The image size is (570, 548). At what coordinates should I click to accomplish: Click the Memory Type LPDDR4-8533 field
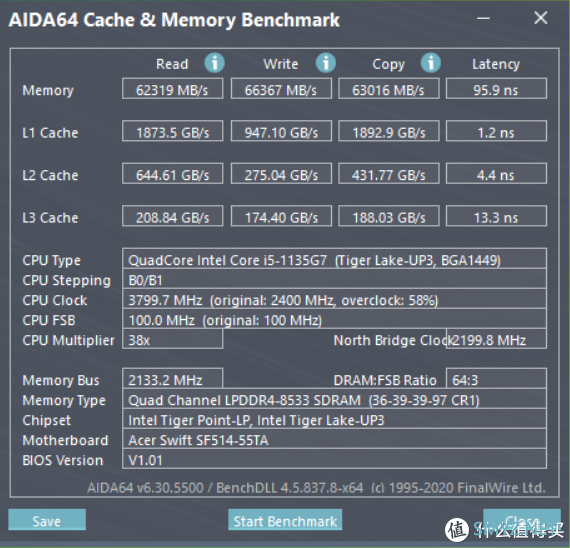334,399
